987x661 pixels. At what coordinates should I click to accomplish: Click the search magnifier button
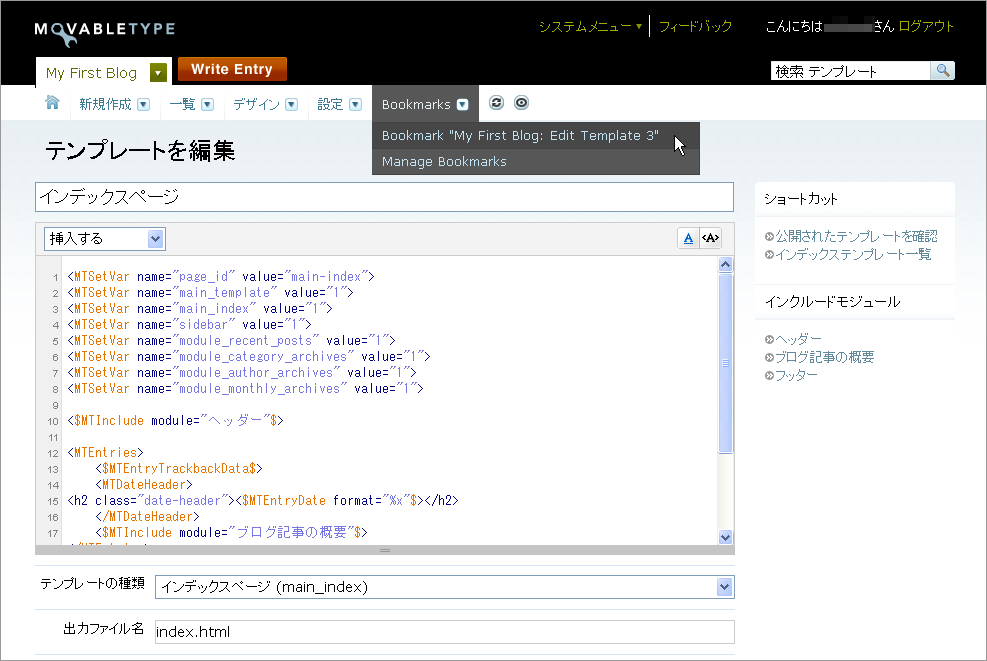click(942, 71)
